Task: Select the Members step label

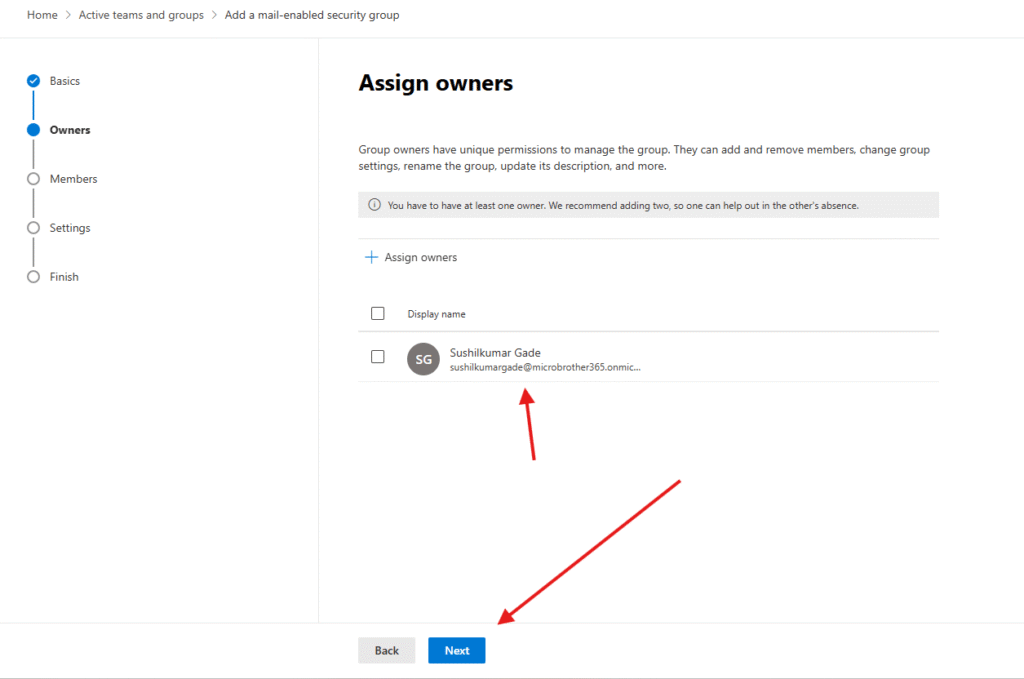Action: pyautogui.click(x=73, y=179)
